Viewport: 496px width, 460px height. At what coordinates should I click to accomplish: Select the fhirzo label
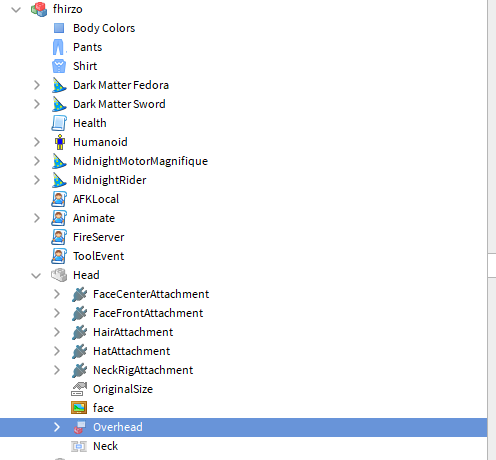point(68,9)
